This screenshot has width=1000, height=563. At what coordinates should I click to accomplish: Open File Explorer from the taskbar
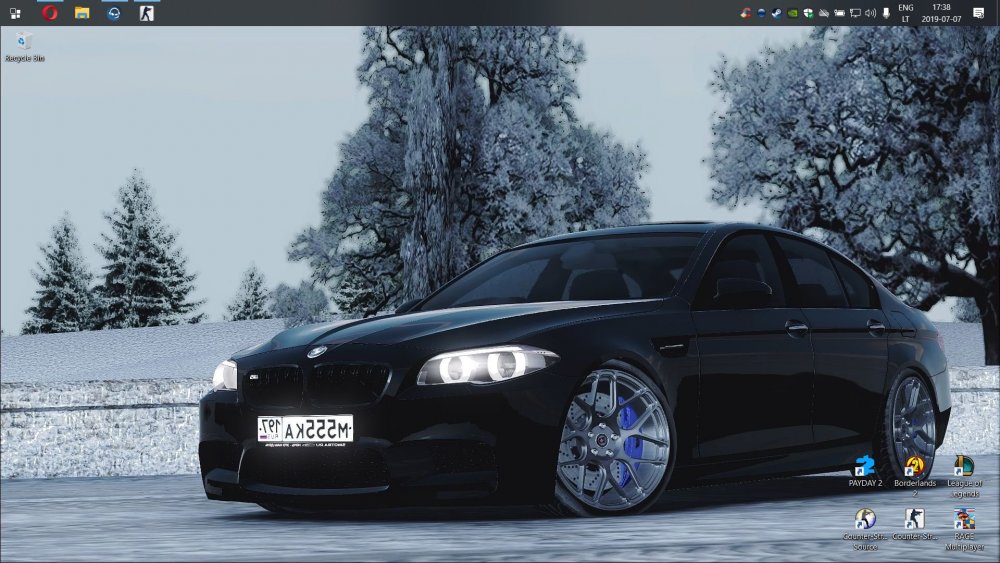pyautogui.click(x=82, y=13)
